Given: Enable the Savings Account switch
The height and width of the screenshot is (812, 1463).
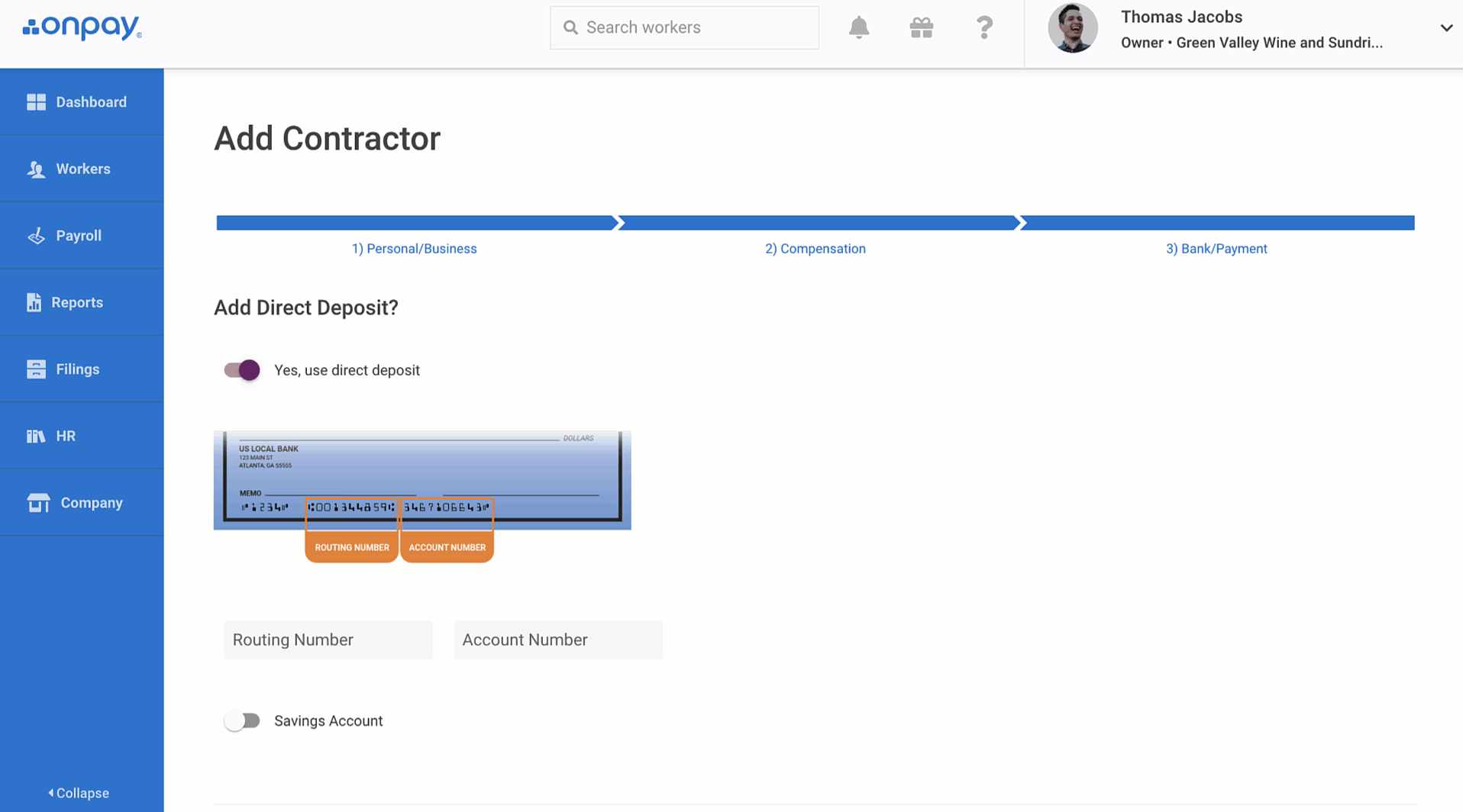Looking at the screenshot, I should click(x=242, y=720).
